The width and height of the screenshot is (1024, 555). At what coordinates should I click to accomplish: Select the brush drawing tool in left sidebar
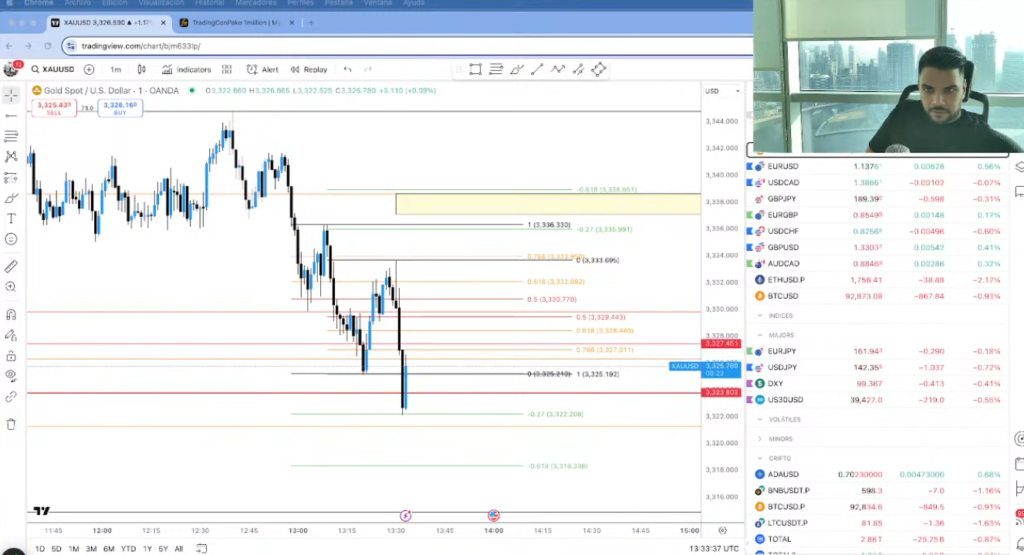click(x=11, y=198)
